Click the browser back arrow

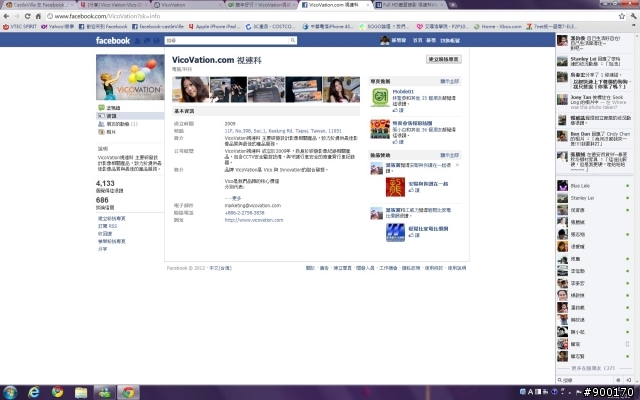(6, 16)
